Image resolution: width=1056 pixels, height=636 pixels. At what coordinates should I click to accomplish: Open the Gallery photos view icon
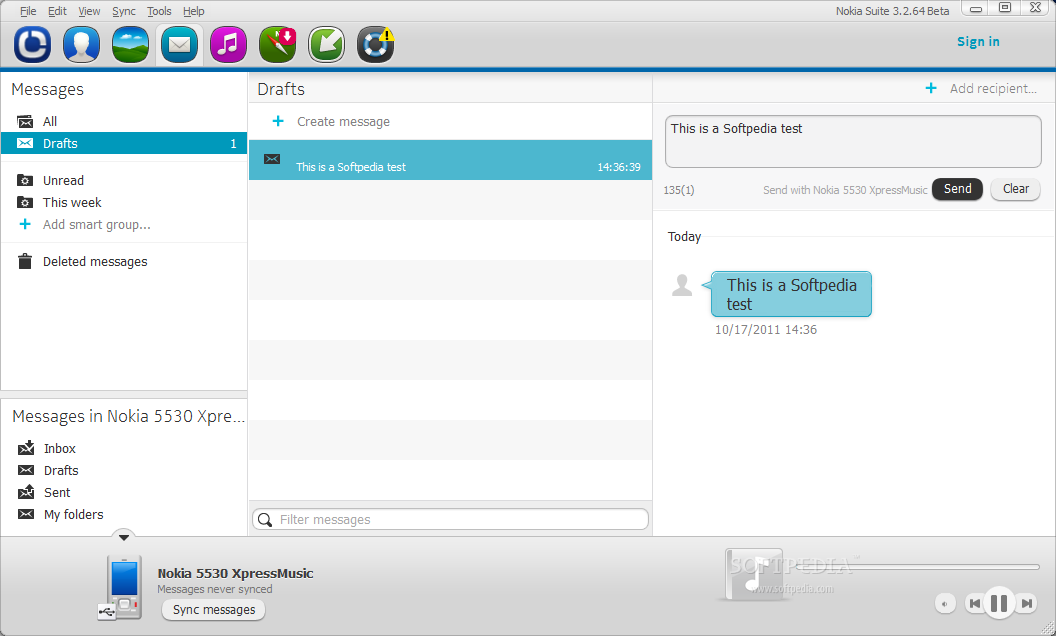130,44
